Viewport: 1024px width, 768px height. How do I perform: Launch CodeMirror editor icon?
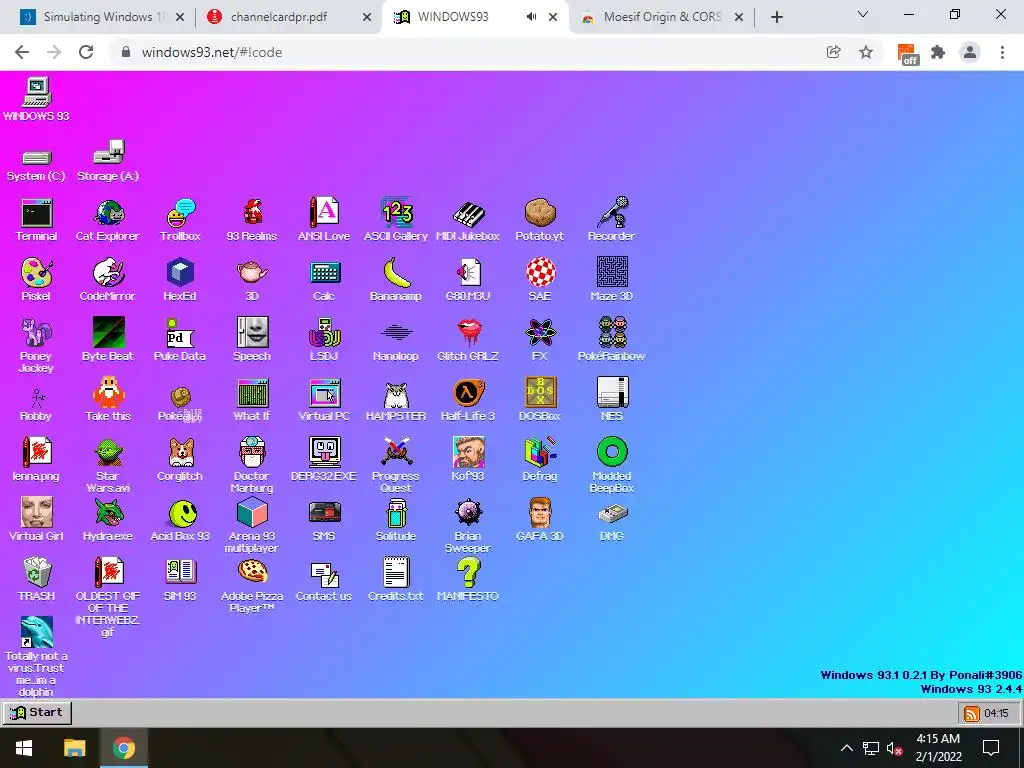108,280
